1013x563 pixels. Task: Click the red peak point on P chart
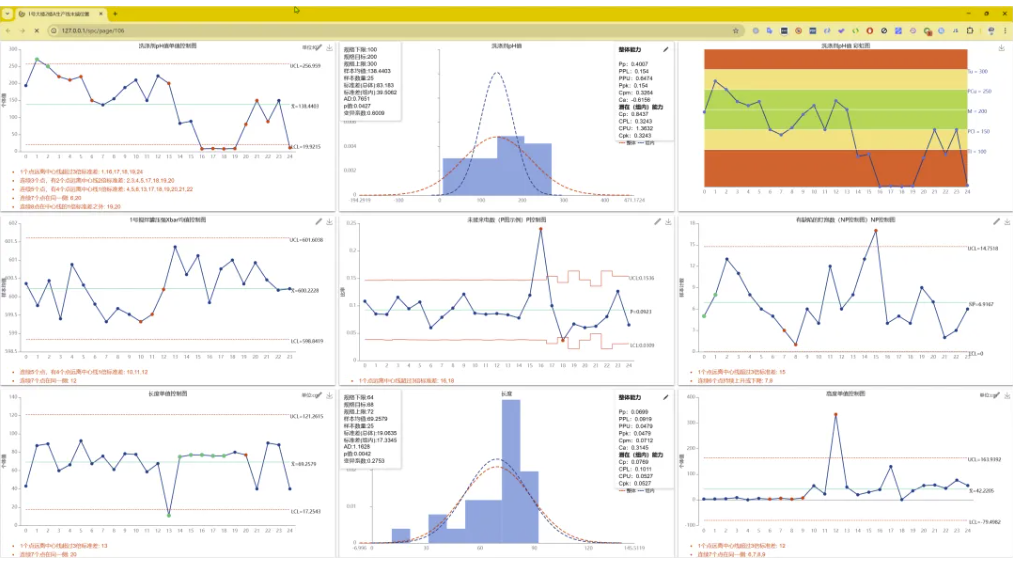(541, 229)
